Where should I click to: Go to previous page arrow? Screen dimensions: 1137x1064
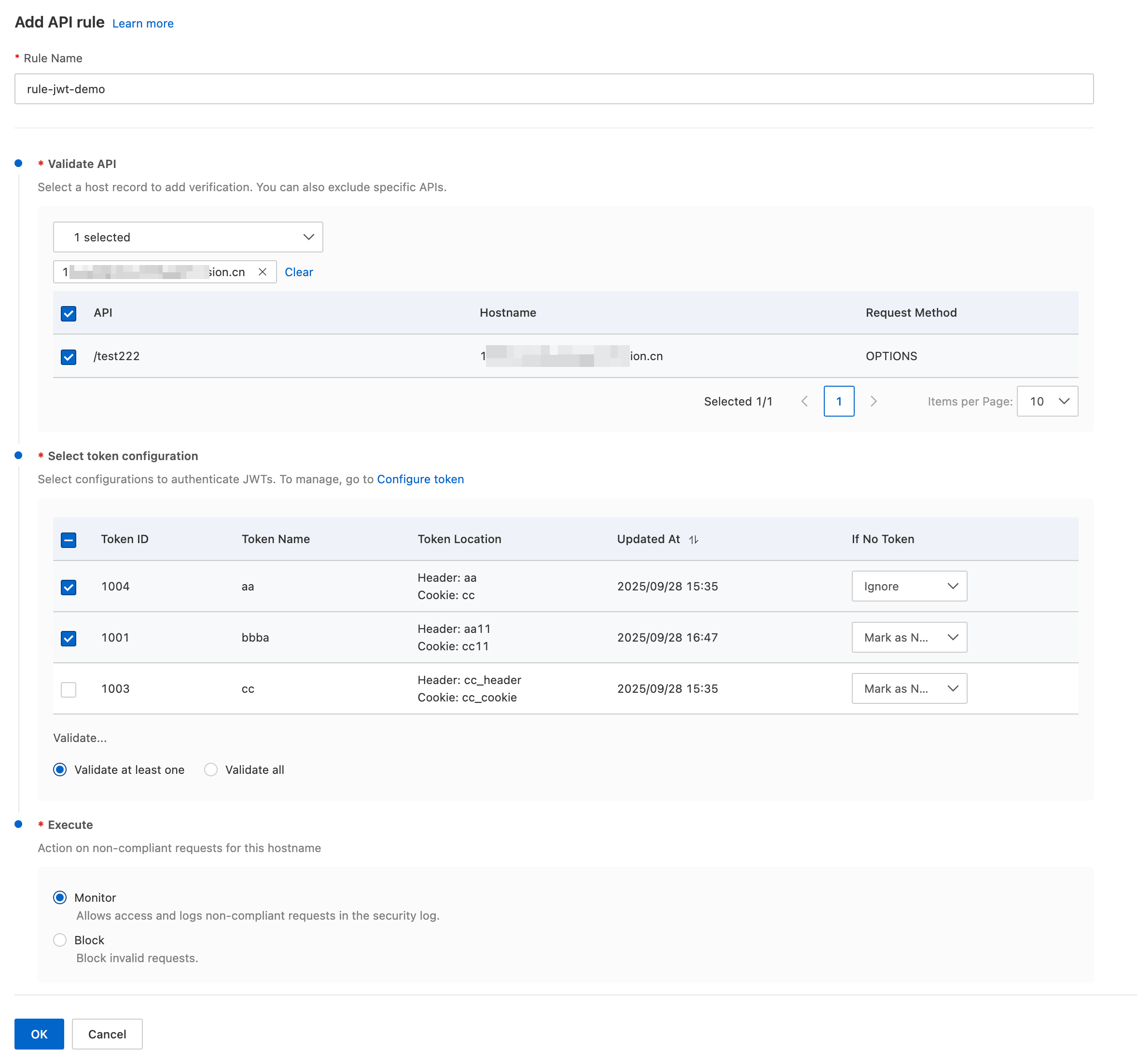804,401
